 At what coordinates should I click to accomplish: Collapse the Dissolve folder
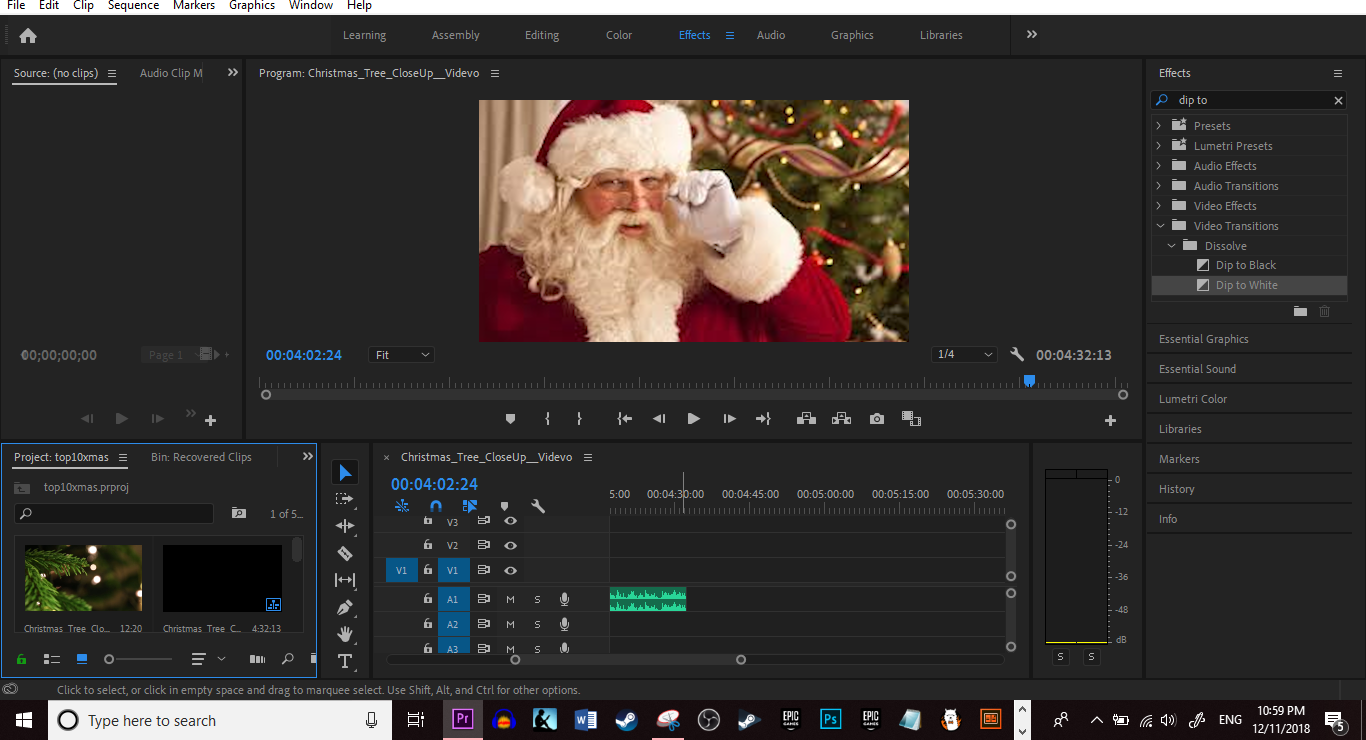coord(1172,246)
